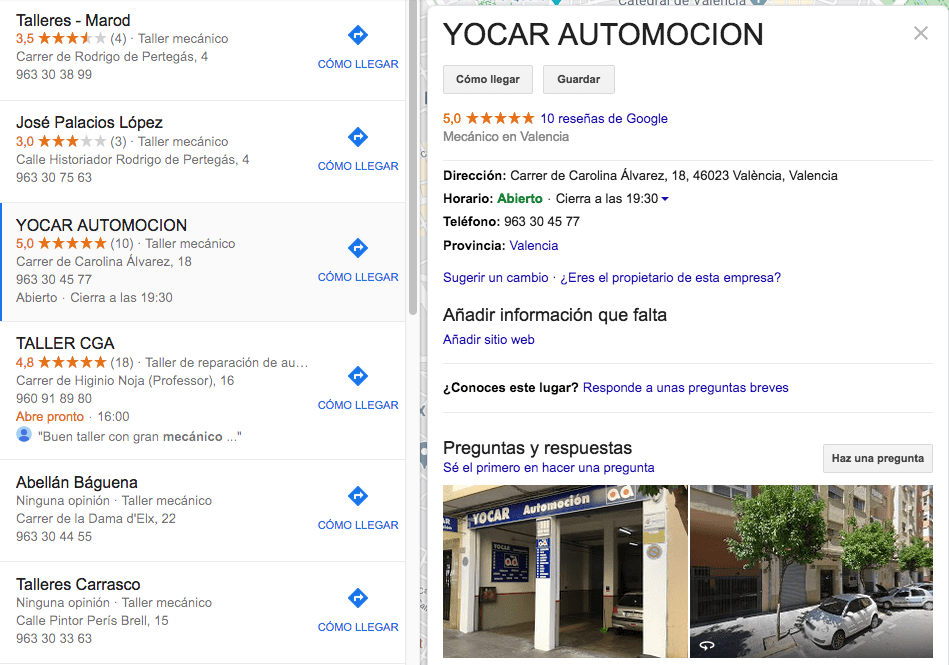Screen dimensions: 949x665
Task: Click Añadir sitio web link
Action: click(488, 340)
